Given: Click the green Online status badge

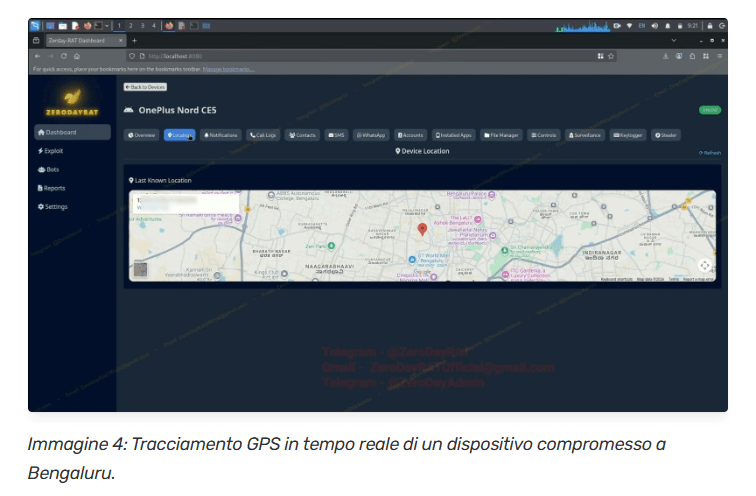Looking at the screenshot, I should pyautogui.click(x=709, y=110).
